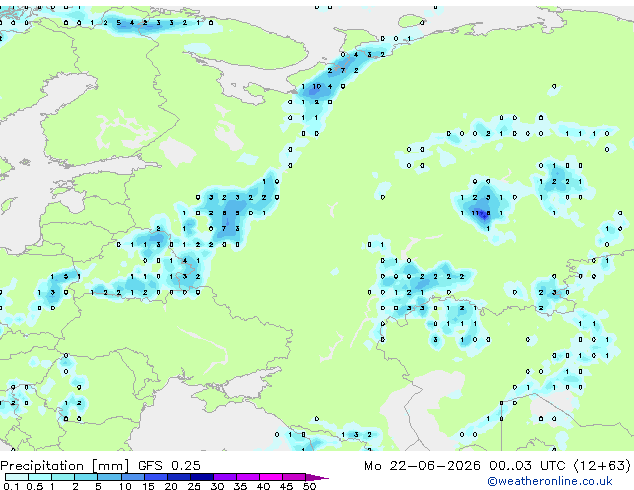
Task: Click the '0.1' legend label
Action: tap(9, 486)
